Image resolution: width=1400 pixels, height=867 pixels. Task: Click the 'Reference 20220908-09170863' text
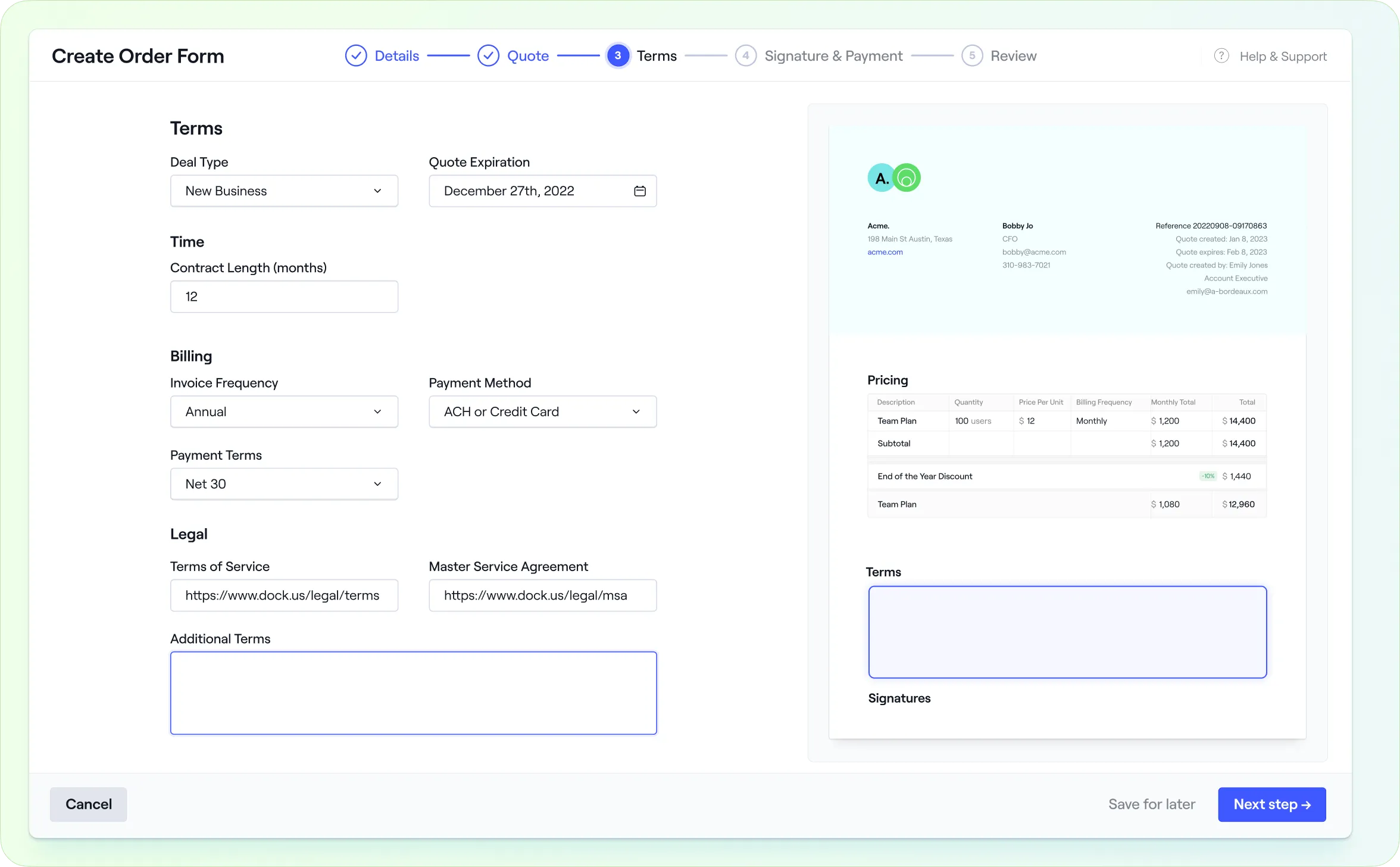(x=1211, y=226)
